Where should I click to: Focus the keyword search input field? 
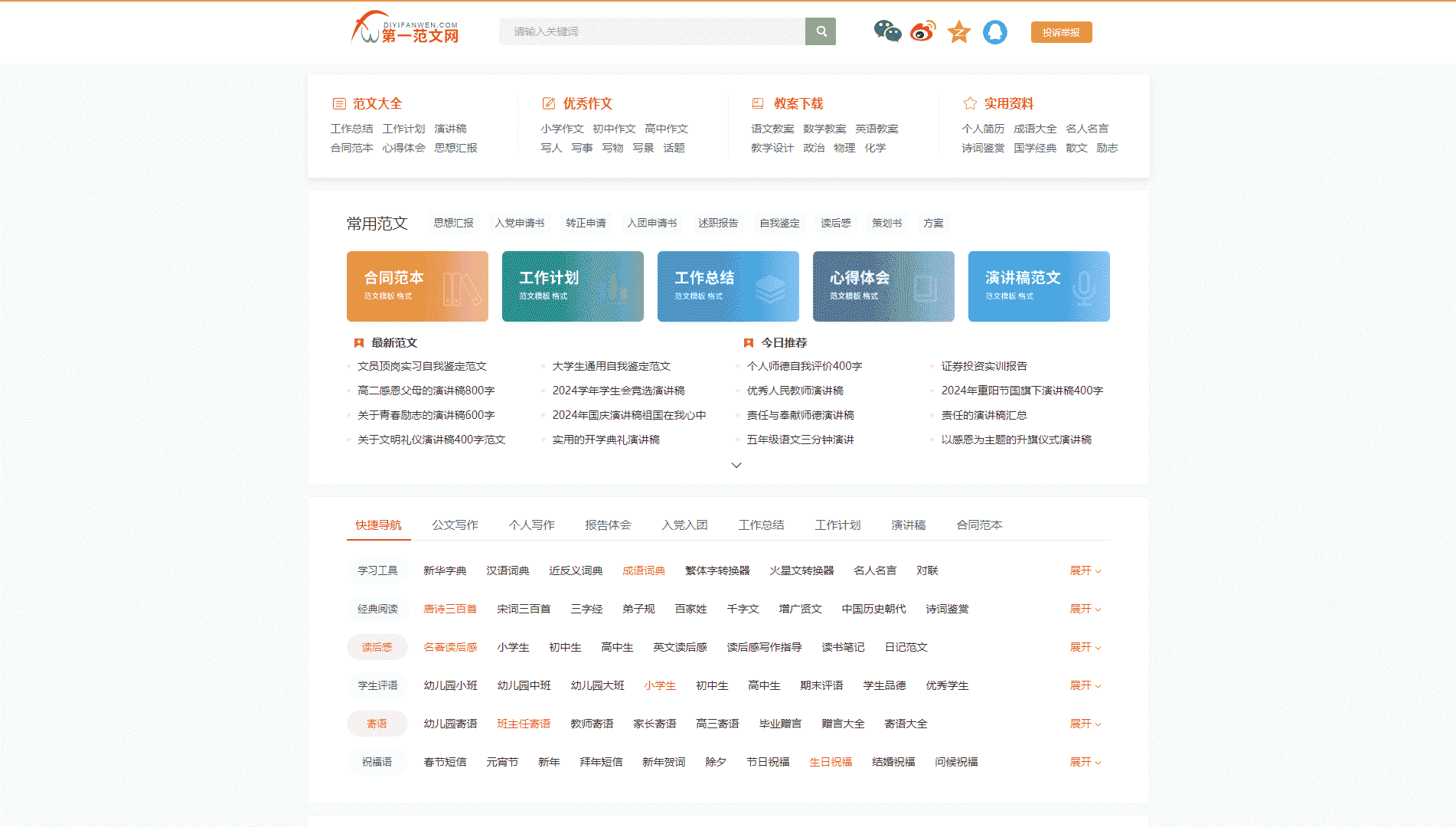tap(652, 31)
